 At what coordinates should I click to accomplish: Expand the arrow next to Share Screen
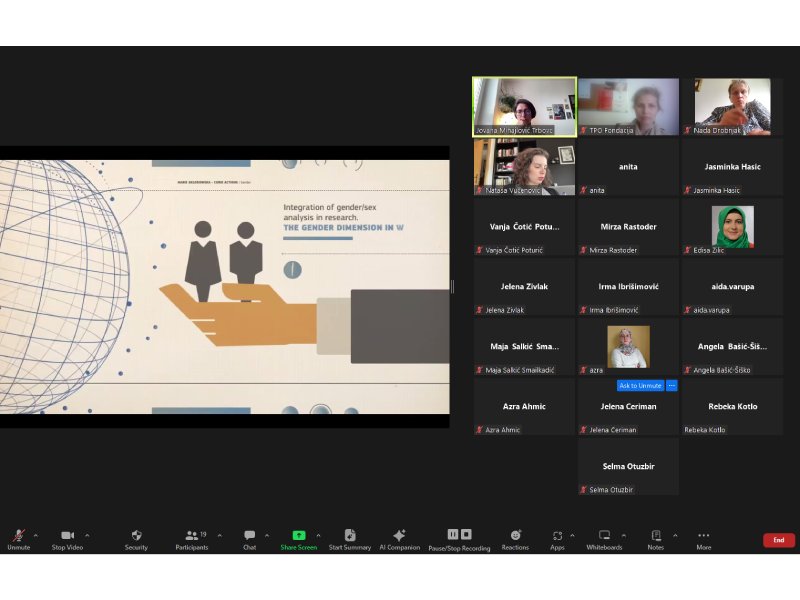coord(318,535)
